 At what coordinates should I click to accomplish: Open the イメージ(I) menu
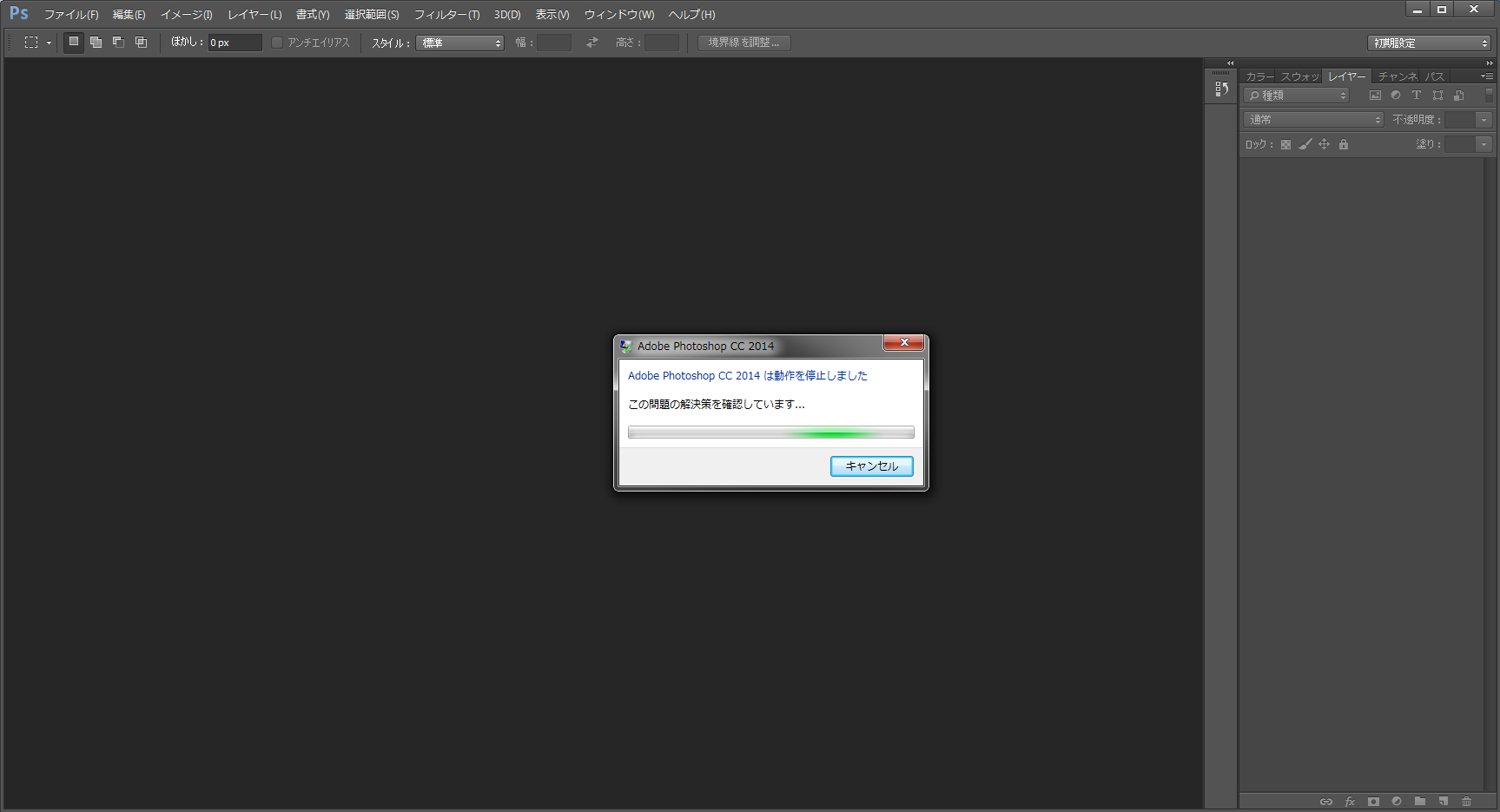(186, 15)
